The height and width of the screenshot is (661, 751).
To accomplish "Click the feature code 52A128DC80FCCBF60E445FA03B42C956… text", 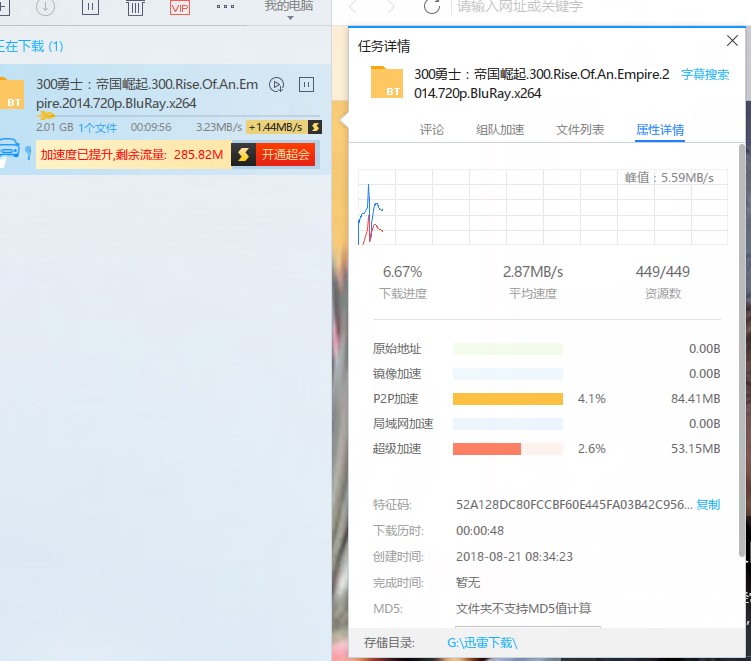I will pos(574,505).
